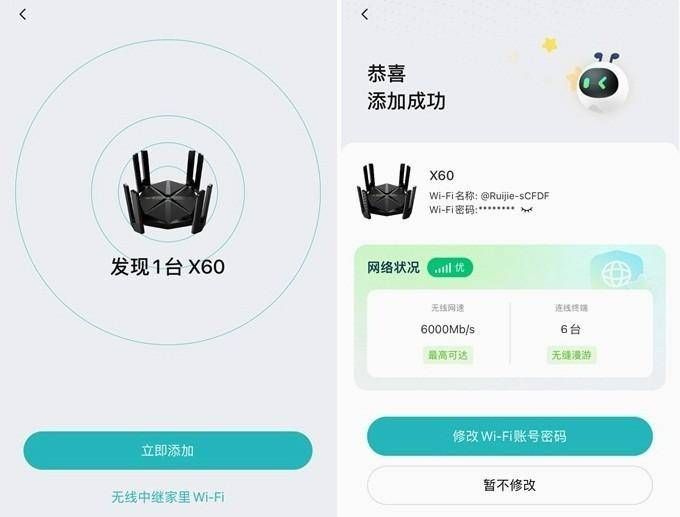This screenshot has height=517, width=680.
Task: Tap the 发现1台 X60 label
Action: (x=167, y=267)
